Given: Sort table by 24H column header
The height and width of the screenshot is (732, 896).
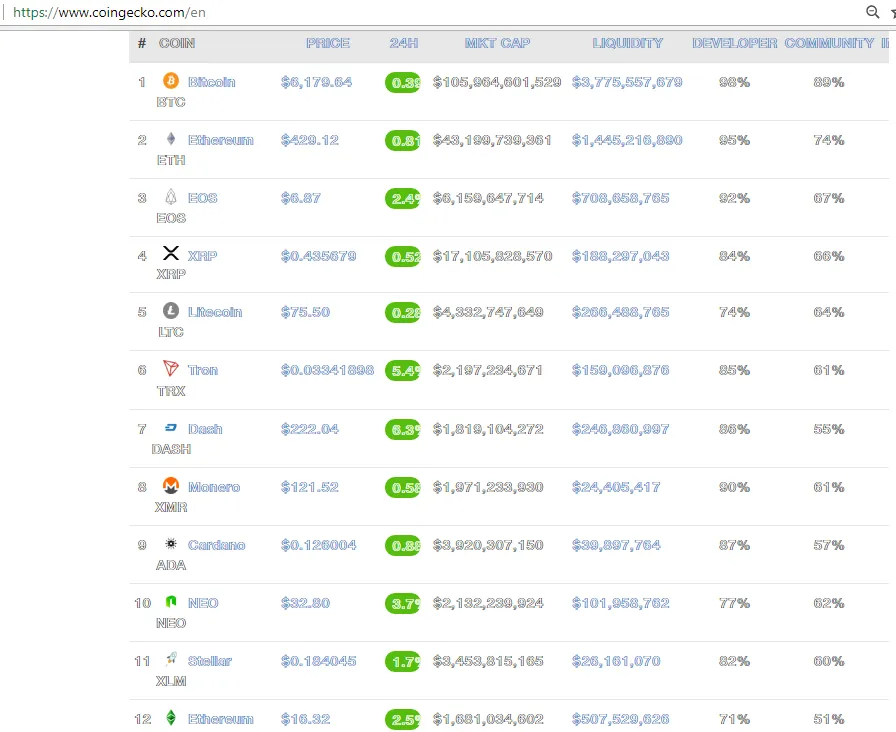Looking at the screenshot, I should click(404, 43).
